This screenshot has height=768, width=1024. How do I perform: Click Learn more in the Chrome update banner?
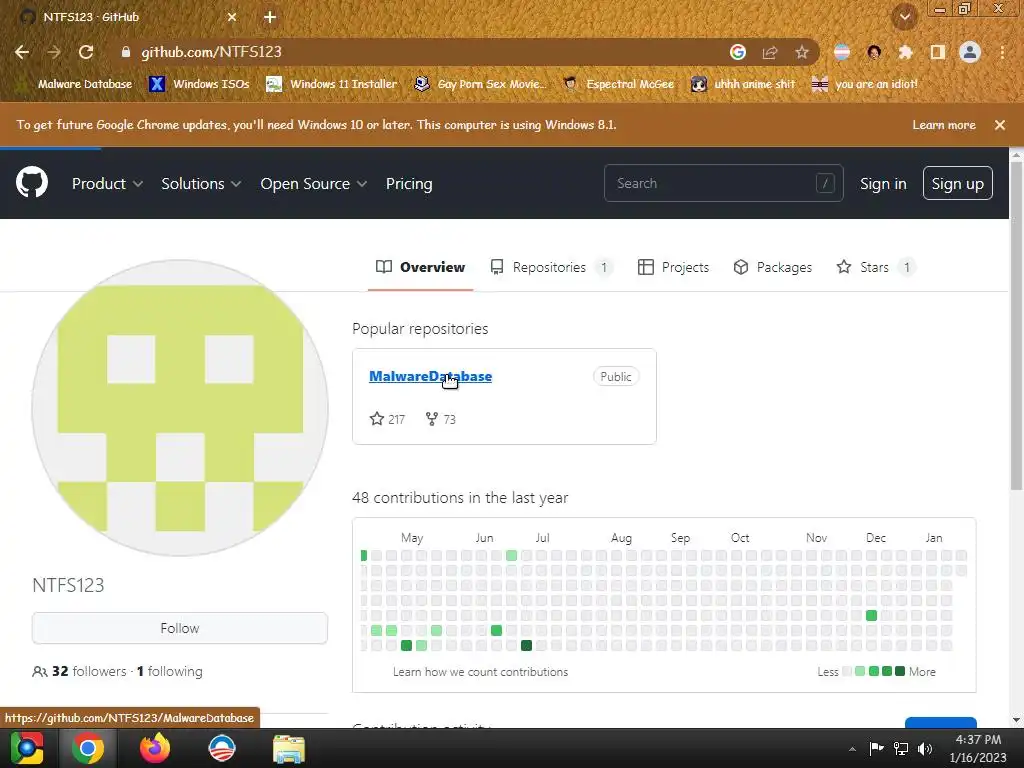(944, 125)
